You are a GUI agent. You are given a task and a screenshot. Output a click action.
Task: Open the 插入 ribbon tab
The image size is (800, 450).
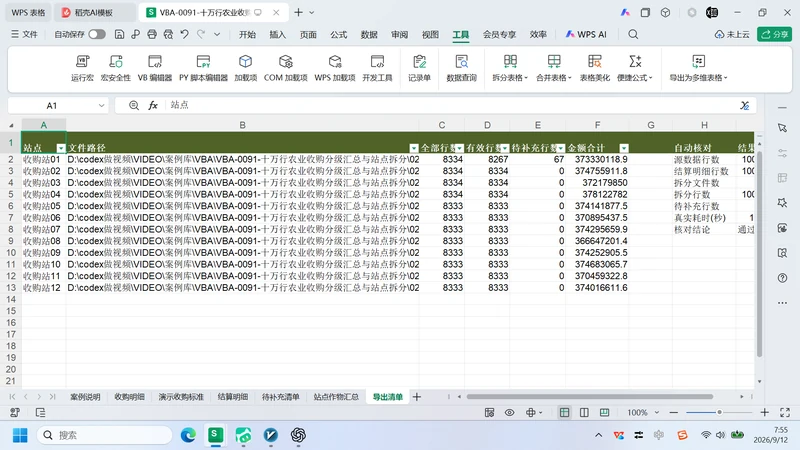pyautogui.click(x=278, y=34)
